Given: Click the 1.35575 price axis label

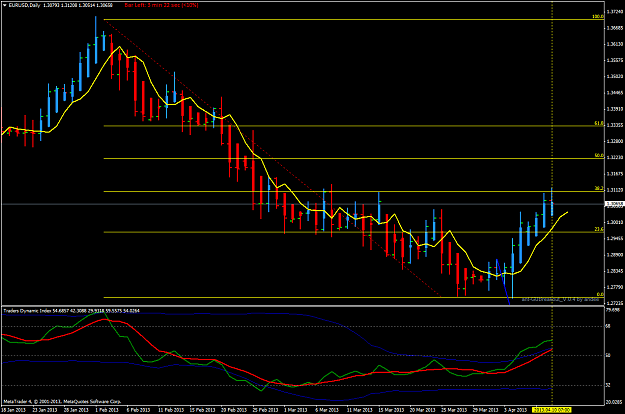Looking at the screenshot, I should pyautogui.click(x=614, y=61).
